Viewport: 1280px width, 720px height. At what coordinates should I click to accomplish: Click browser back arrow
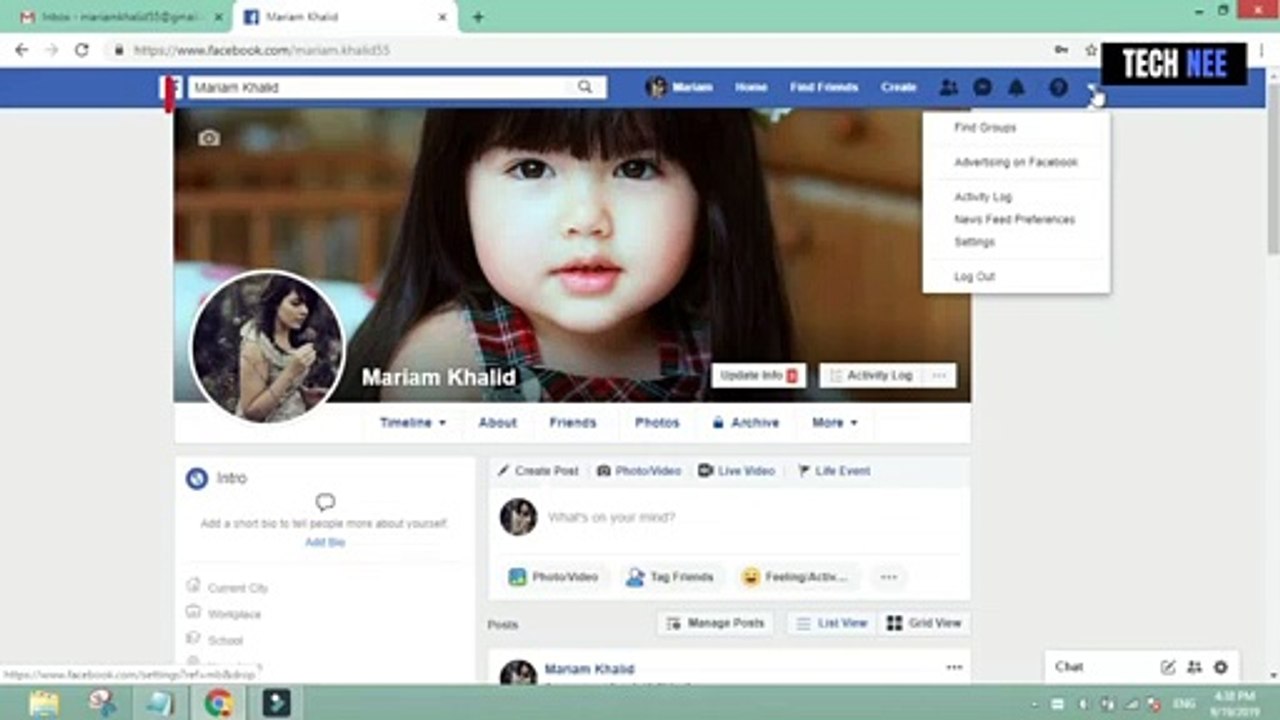coord(21,49)
